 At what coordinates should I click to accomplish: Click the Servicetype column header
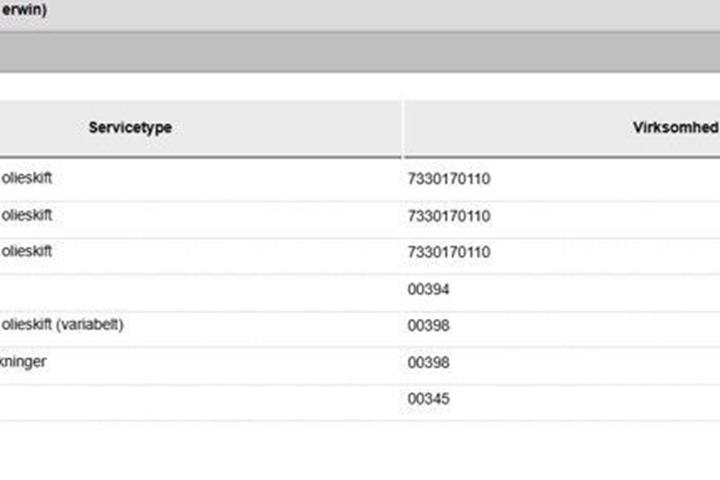pyautogui.click(x=130, y=127)
